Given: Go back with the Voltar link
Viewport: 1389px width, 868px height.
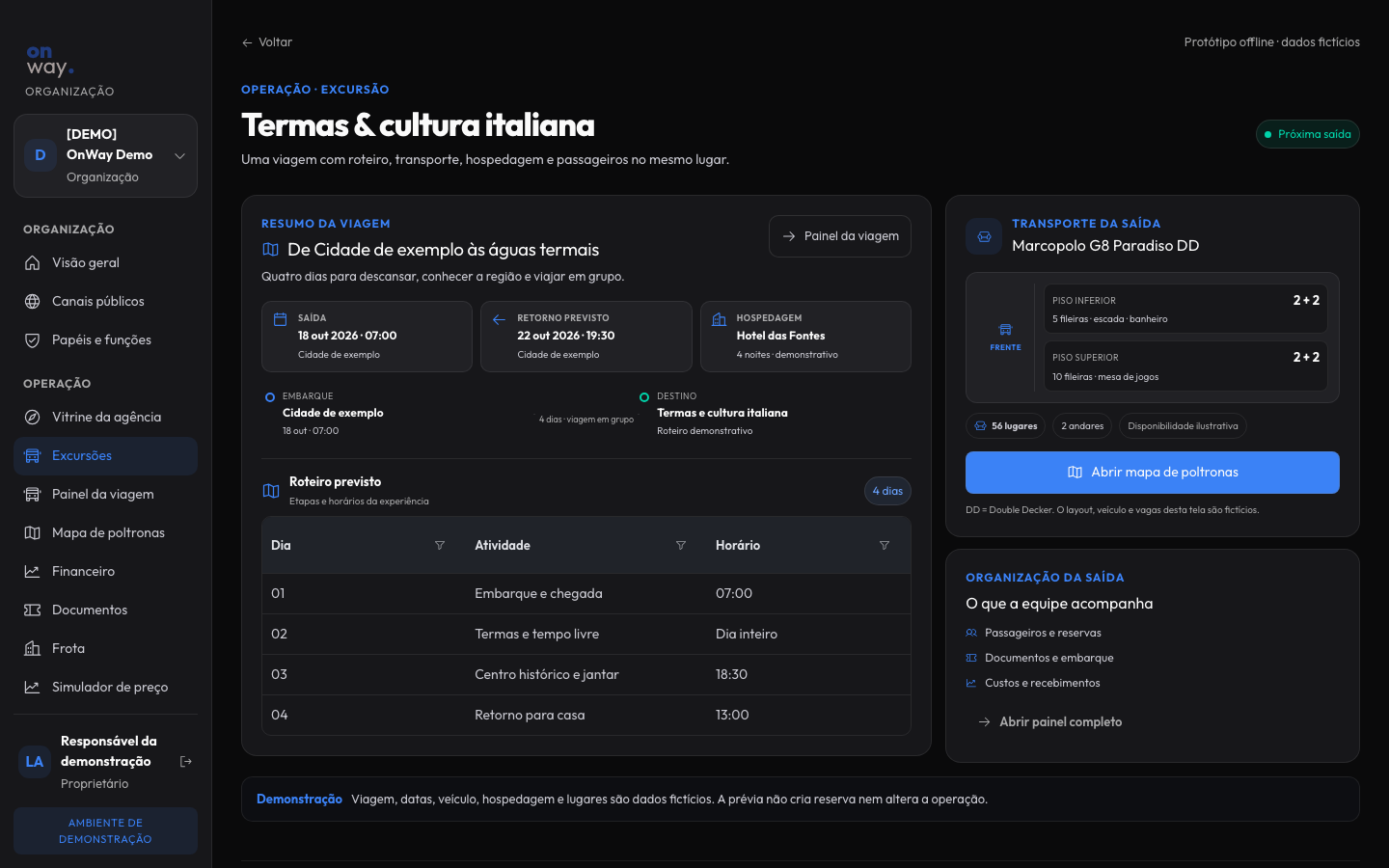Looking at the screenshot, I should coord(267,42).
